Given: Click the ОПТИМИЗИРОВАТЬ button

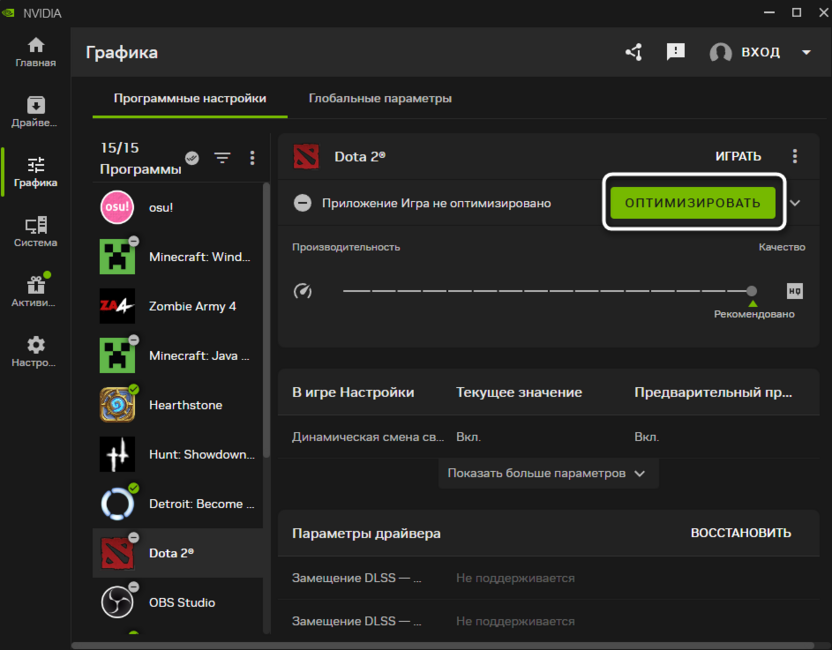Looking at the screenshot, I should coord(692,203).
